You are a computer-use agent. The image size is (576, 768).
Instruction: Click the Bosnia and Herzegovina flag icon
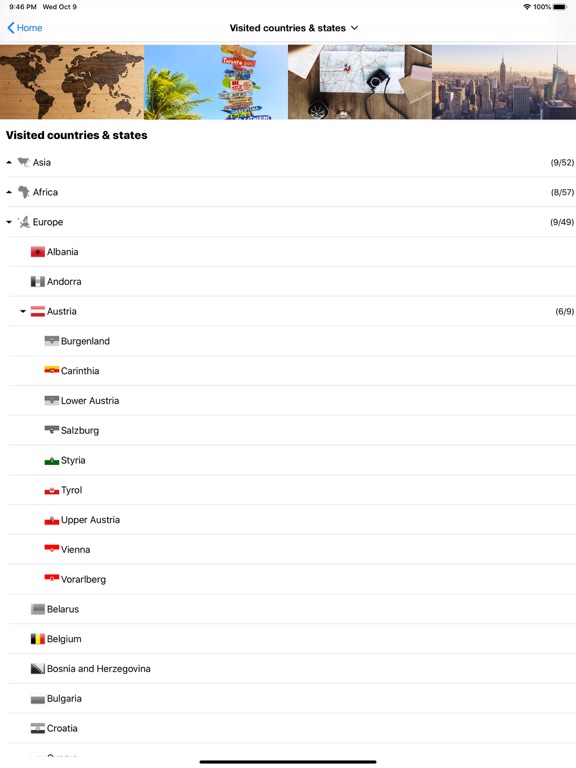pos(38,669)
